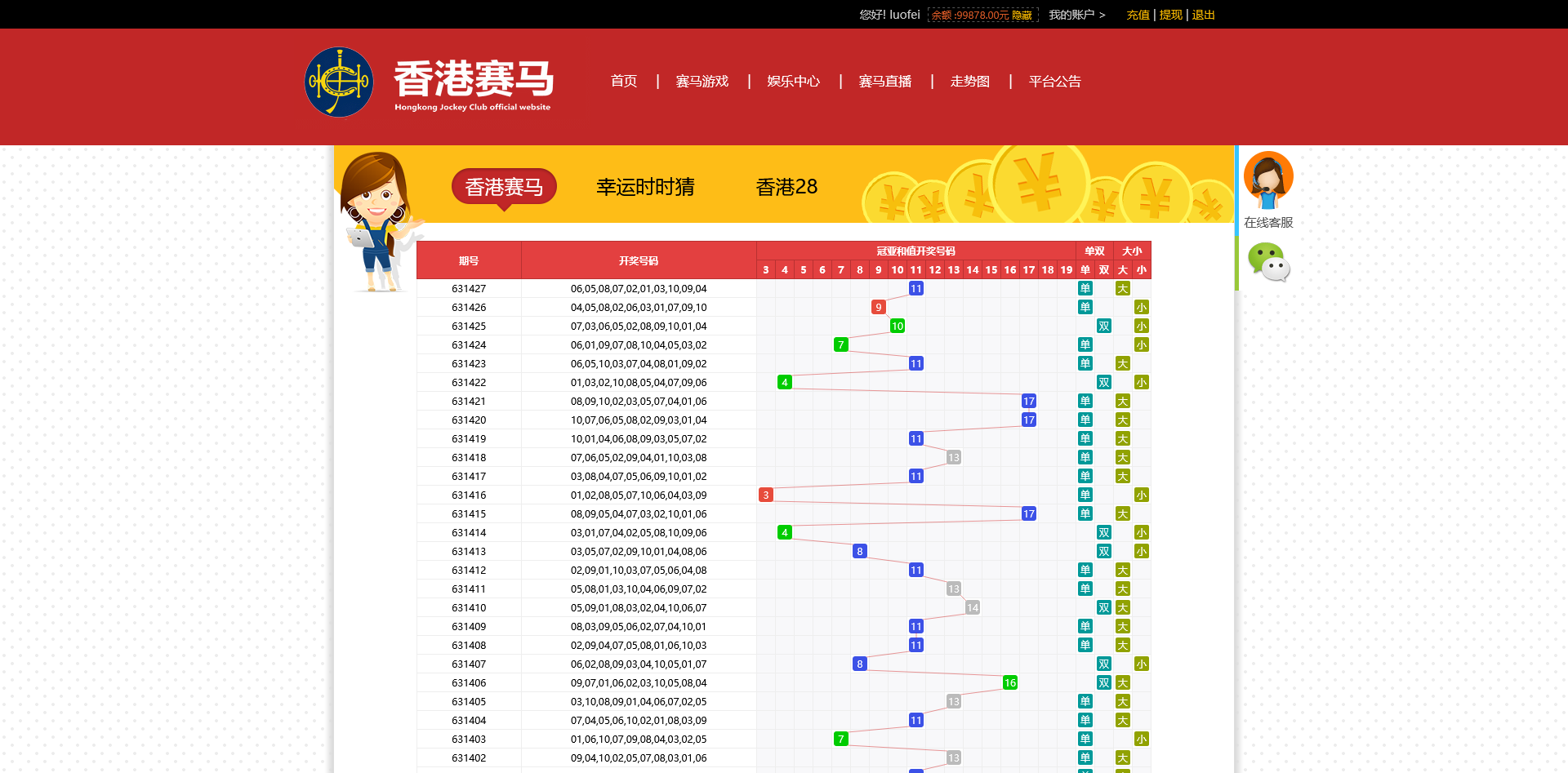
Task: Go to 赛马直播 live racing page
Action: 884,82
